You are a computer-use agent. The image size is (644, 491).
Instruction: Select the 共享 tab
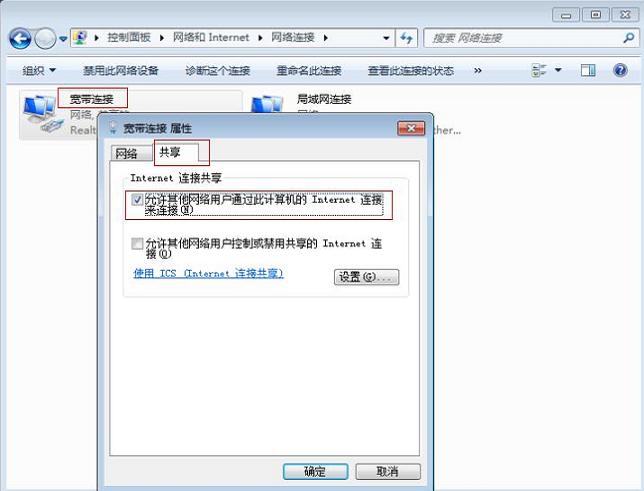170,153
